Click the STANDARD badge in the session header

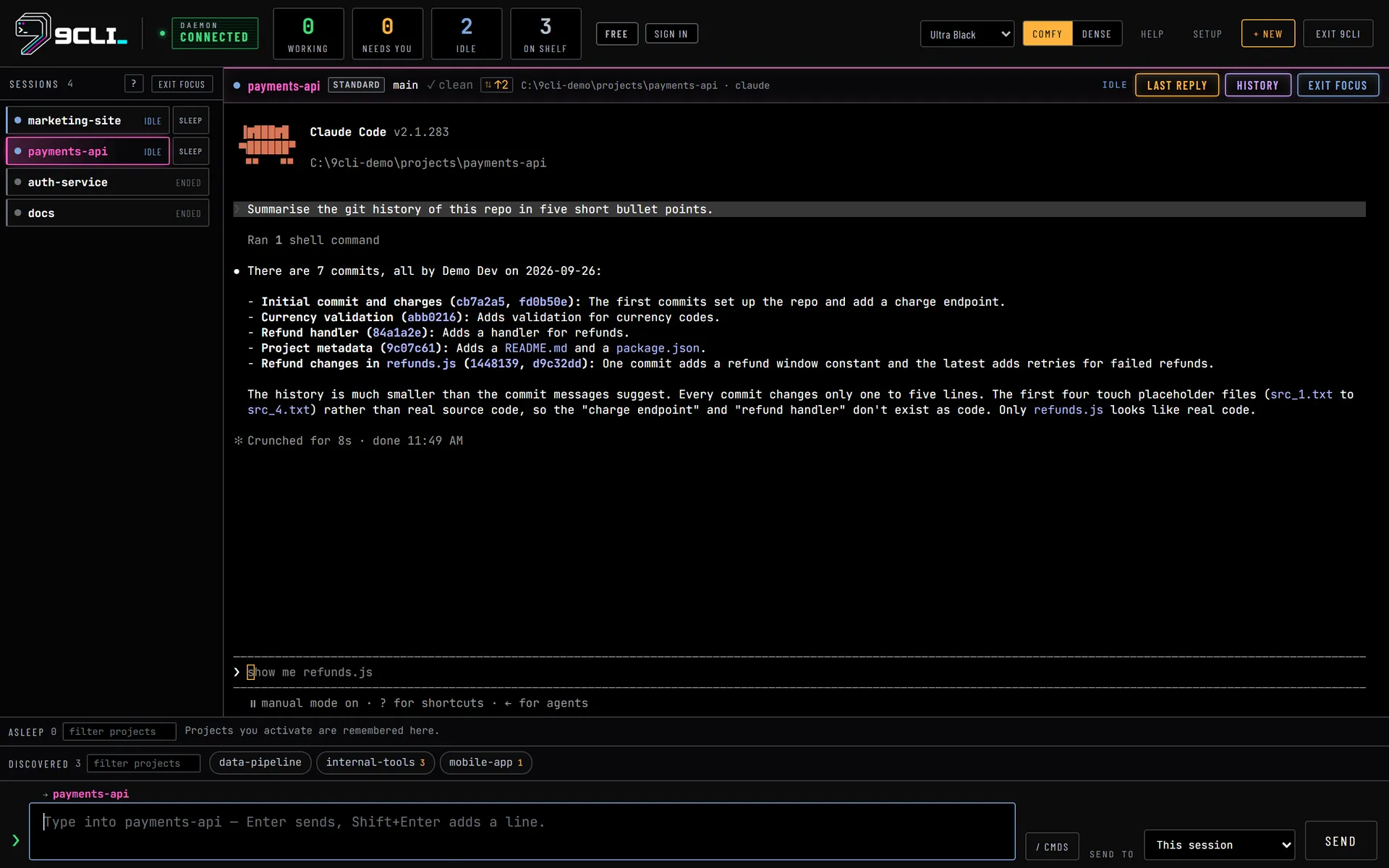coord(356,85)
